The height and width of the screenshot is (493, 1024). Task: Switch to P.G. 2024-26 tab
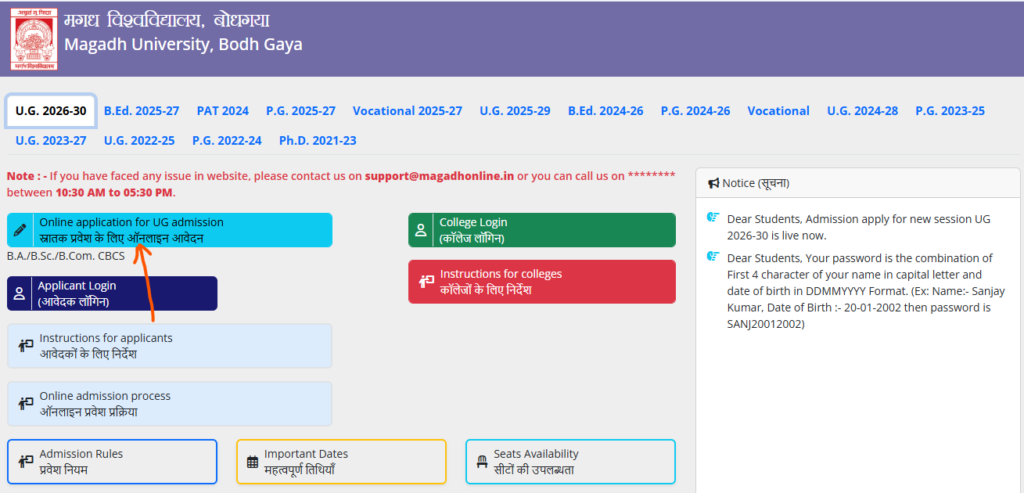click(696, 111)
